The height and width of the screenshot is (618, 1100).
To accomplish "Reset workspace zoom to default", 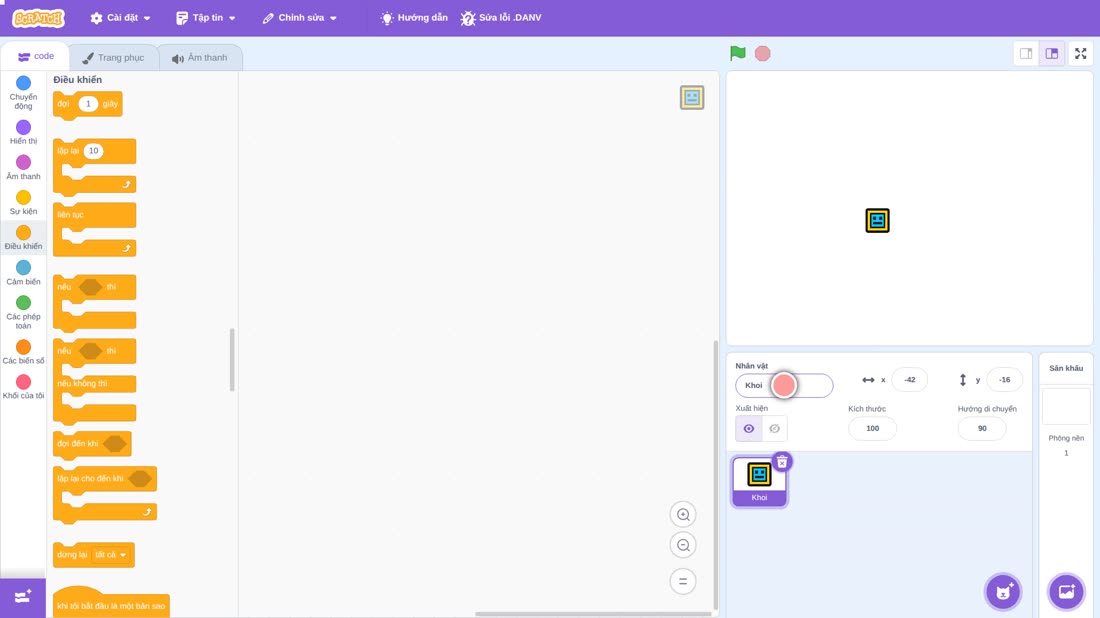I will 683,581.
